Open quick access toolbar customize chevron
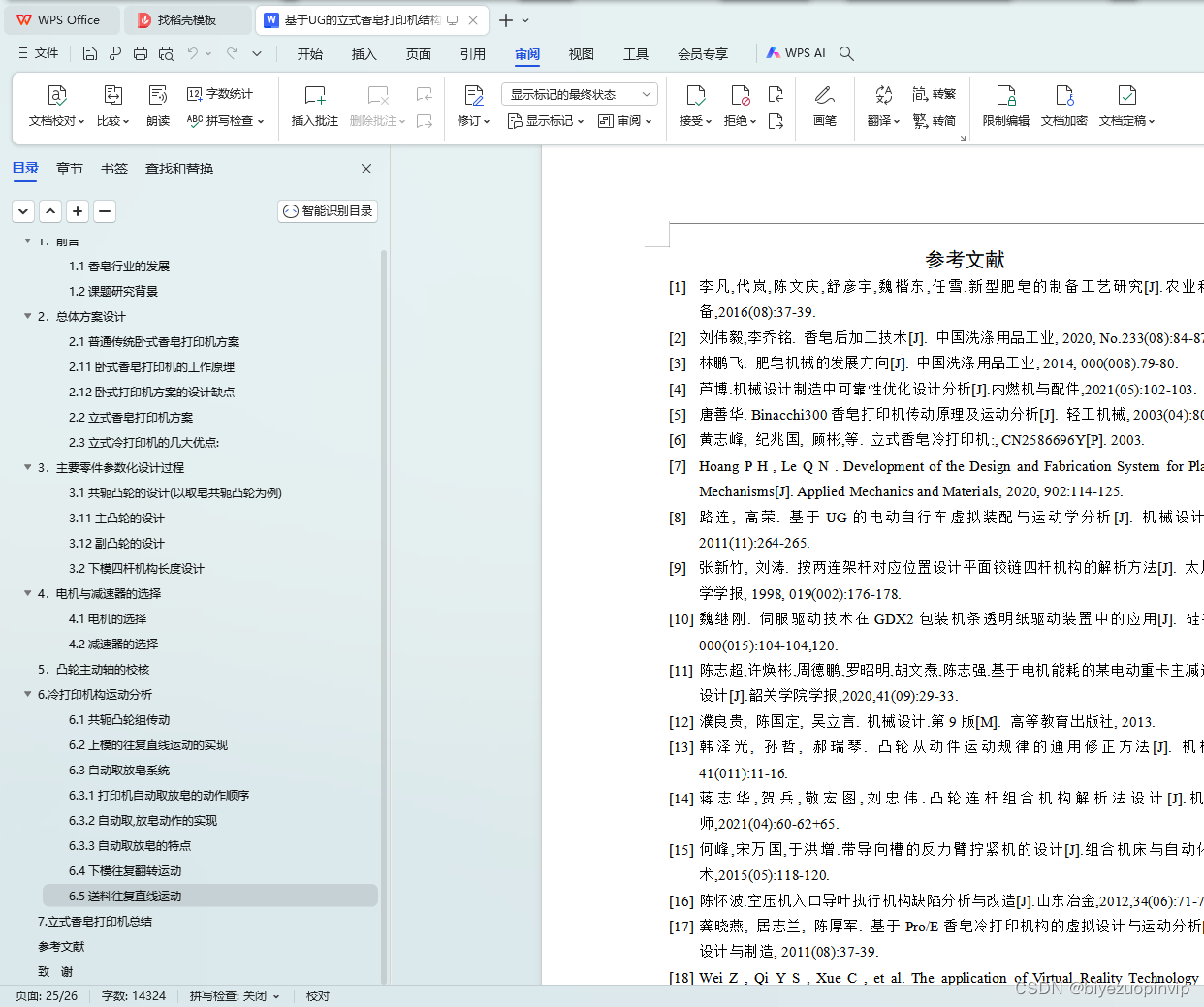 pos(257,53)
